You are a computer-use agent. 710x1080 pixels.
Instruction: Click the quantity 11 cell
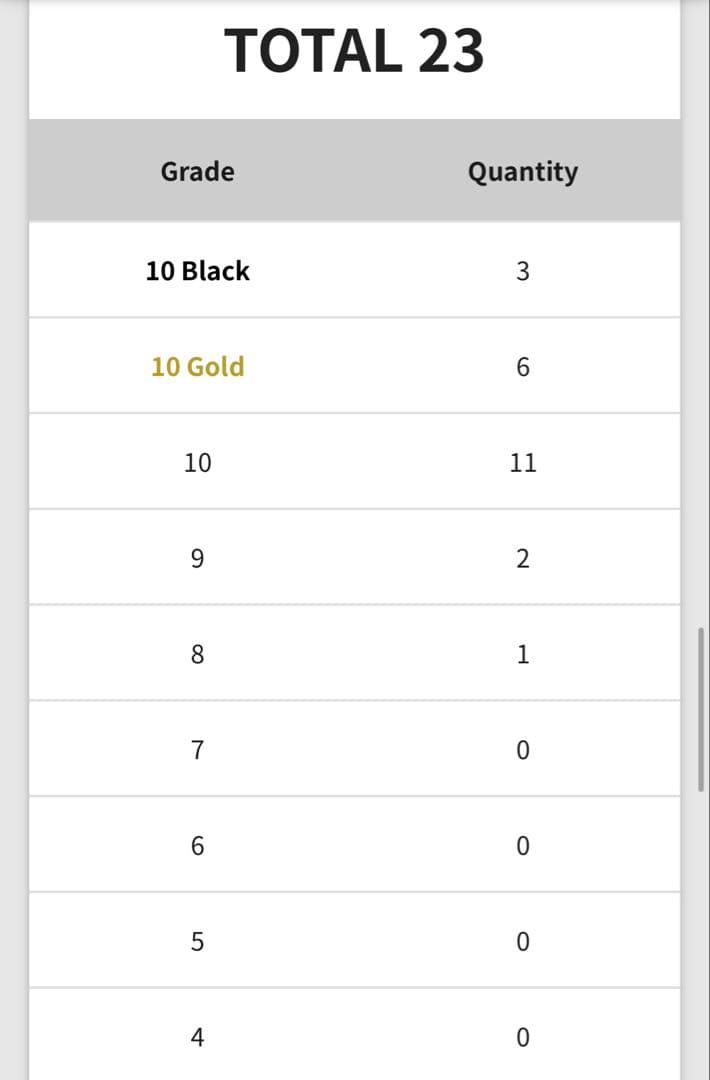click(522, 462)
